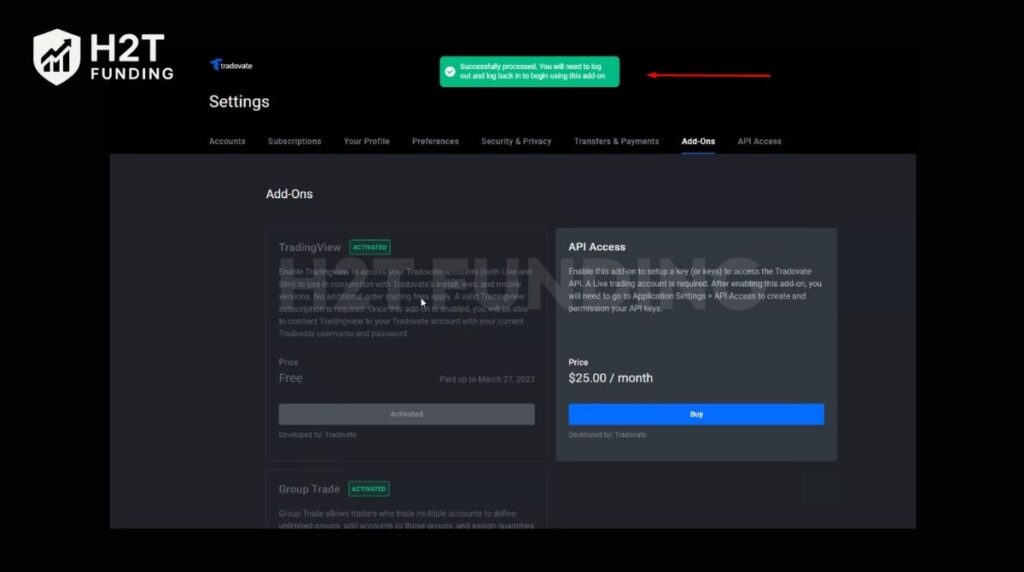Click the Add-Ons section heading

pos(289,194)
